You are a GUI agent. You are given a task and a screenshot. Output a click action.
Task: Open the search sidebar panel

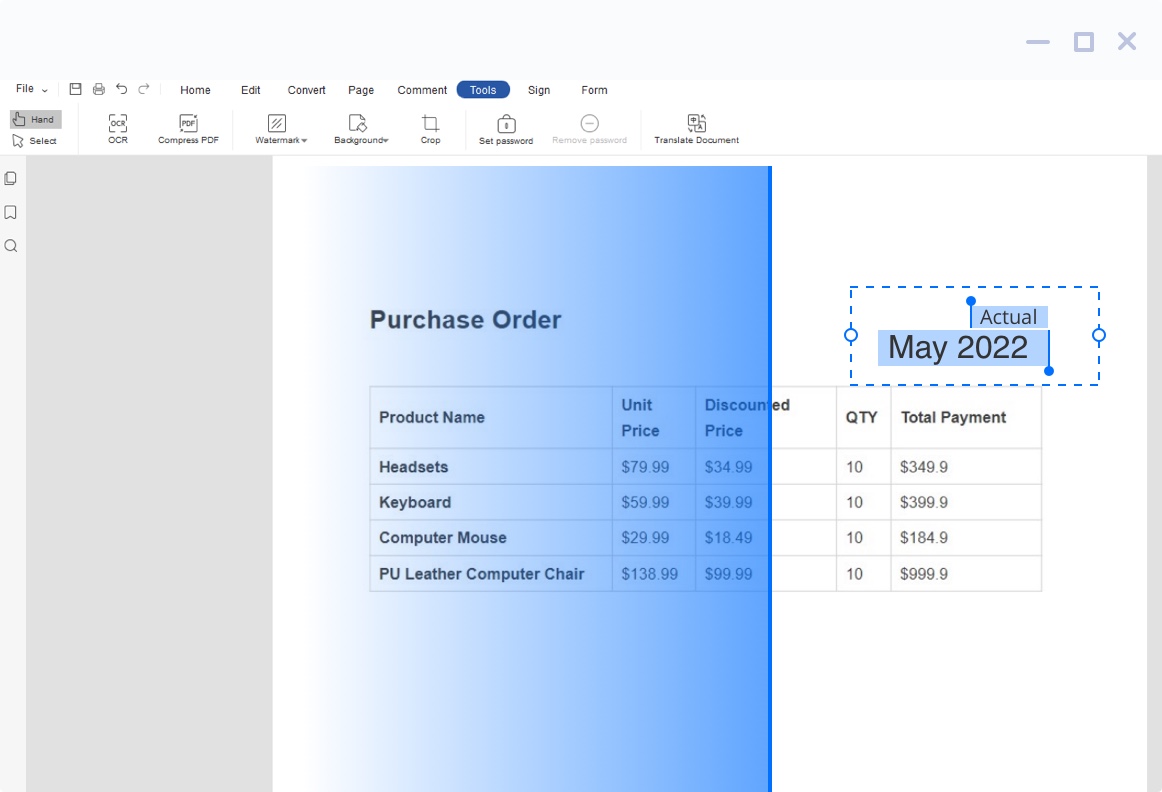click(x=11, y=246)
